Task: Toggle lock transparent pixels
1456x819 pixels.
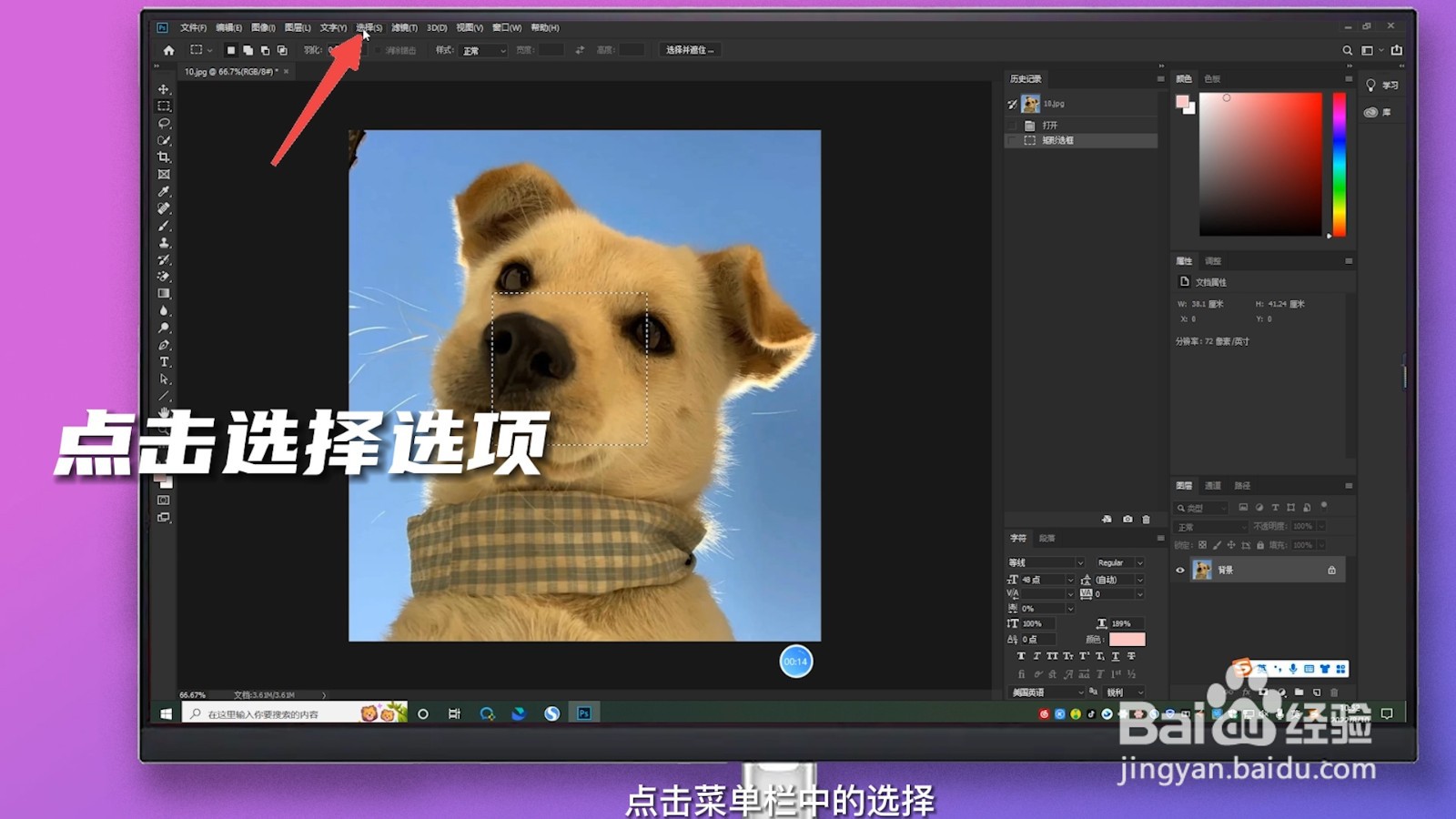Action: pos(1202,545)
